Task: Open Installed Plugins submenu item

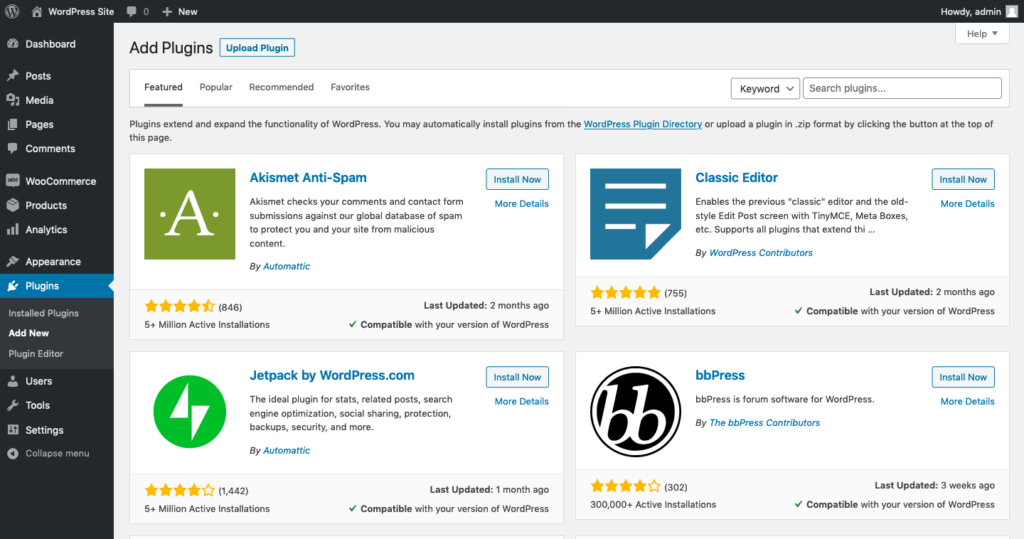Action: pyautogui.click(x=44, y=313)
